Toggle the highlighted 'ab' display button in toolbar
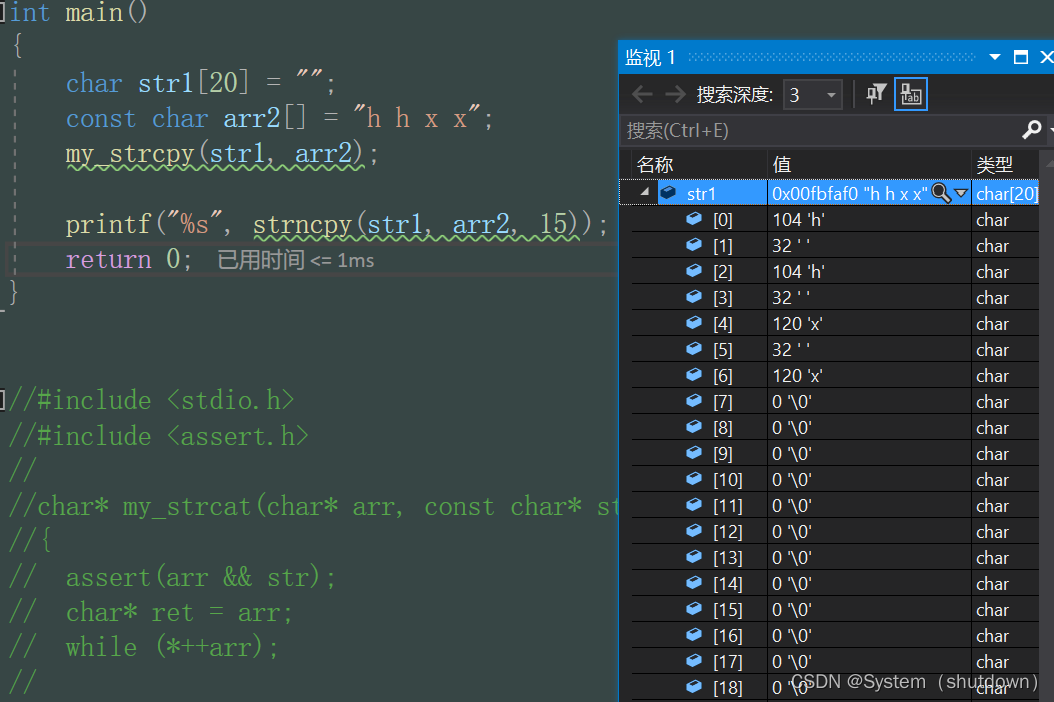 click(x=910, y=95)
